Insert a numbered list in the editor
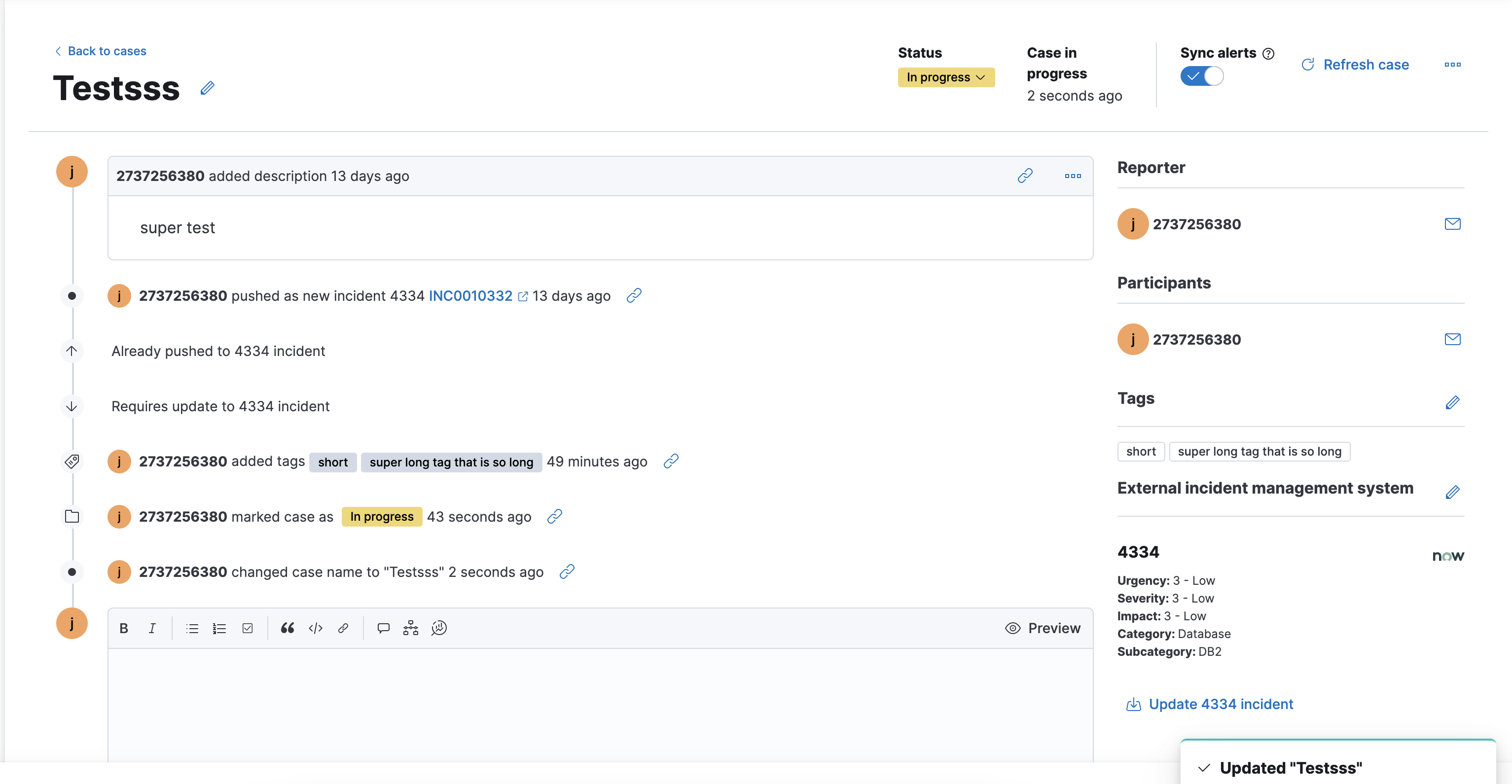The width and height of the screenshot is (1512, 784). pyautogui.click(x=219, y=628)
